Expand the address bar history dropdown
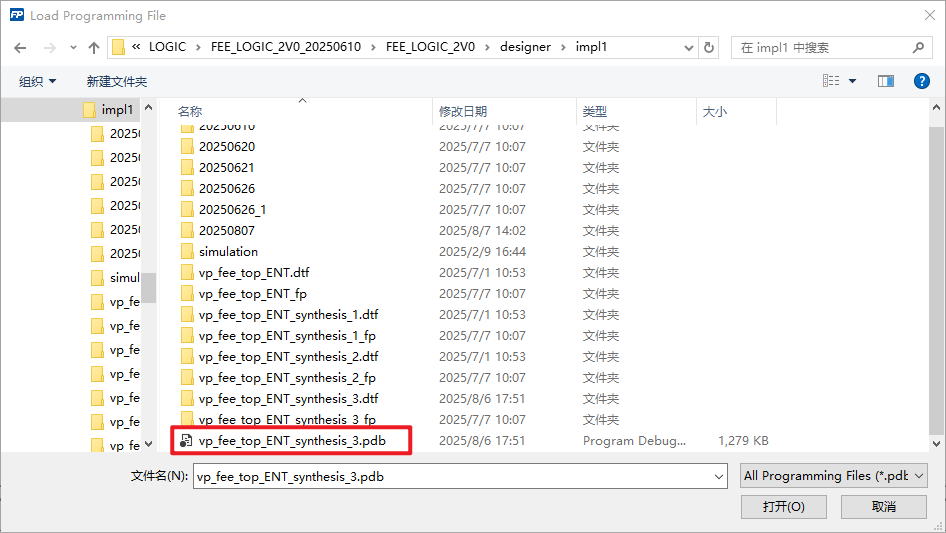Screen dimensions: 946x533 click(688, 48)
